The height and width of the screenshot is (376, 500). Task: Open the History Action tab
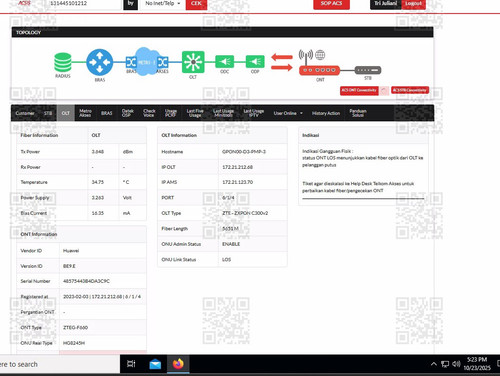tap(326, 113)
